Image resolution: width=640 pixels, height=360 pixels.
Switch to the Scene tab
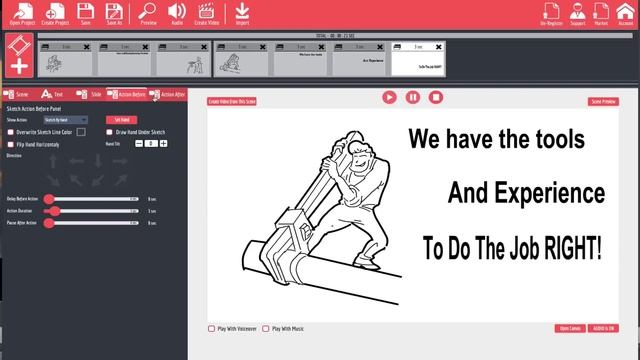[16, 94]
